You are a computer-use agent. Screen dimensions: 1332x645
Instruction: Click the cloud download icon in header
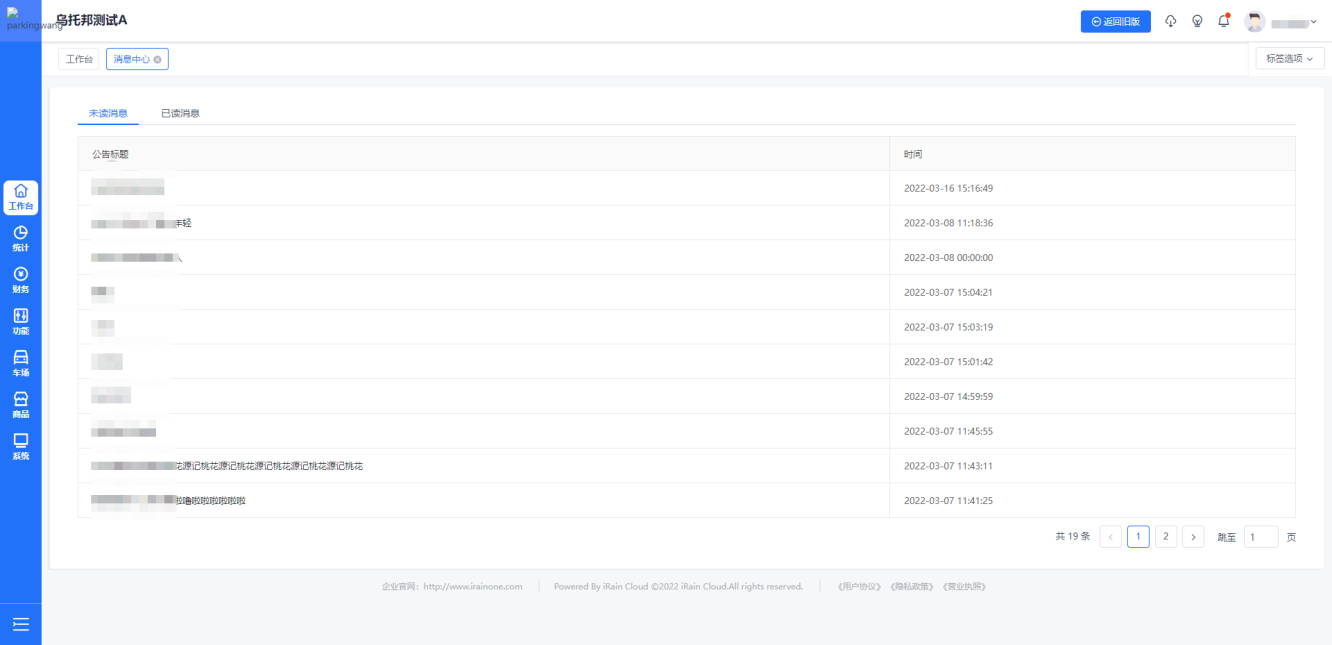tap(1171, 21)
